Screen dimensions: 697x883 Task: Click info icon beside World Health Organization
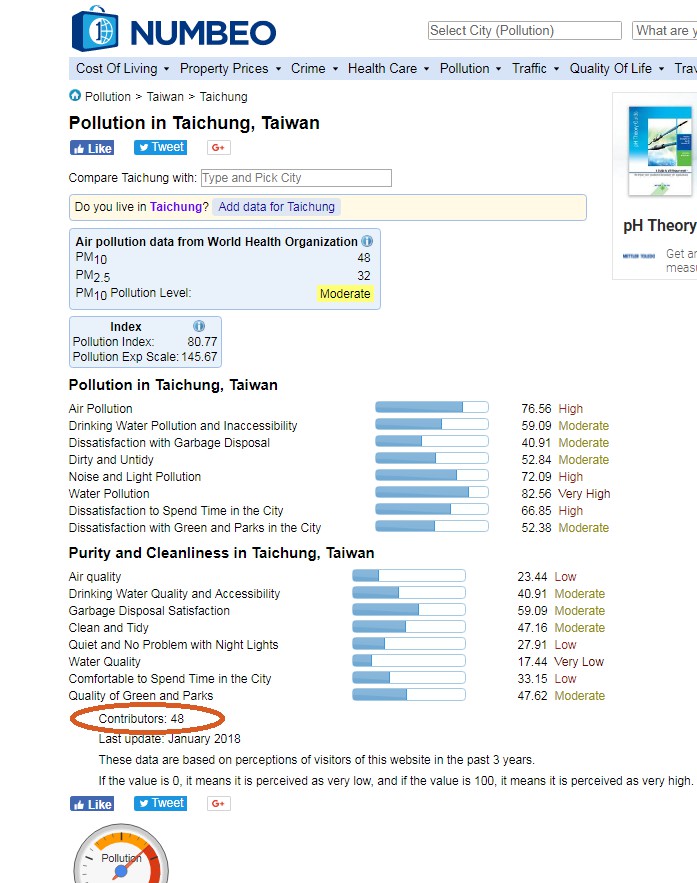point(367,241)
